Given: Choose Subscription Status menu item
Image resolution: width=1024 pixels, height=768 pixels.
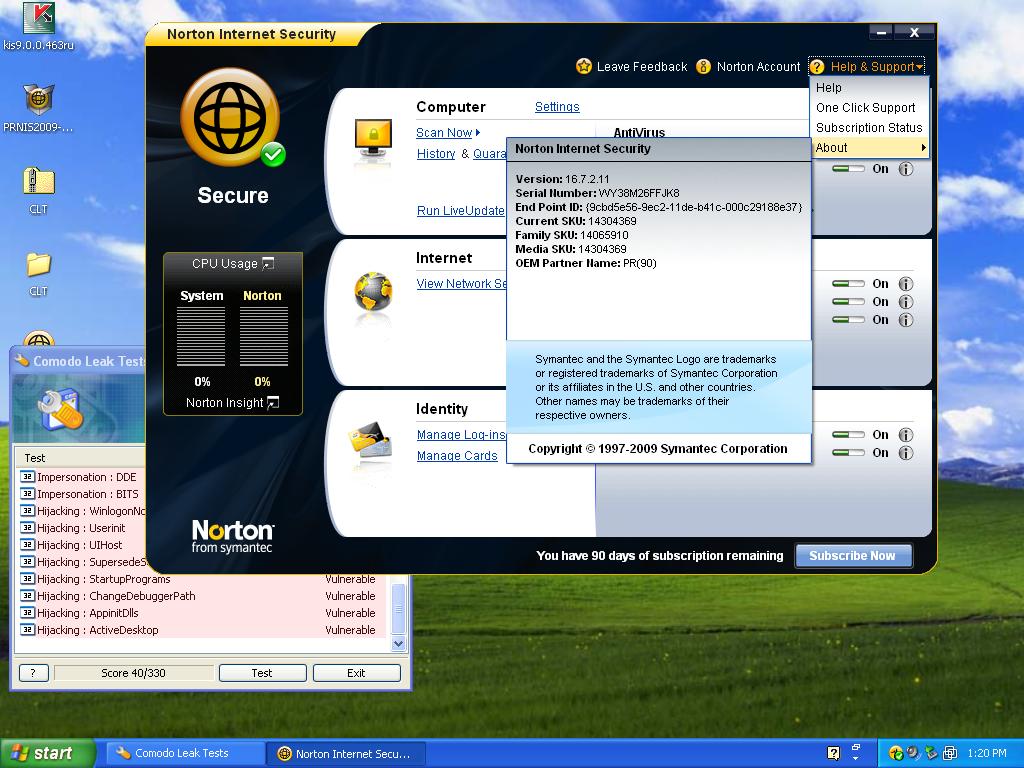Looking at the screenshot, I should (869, 128).
